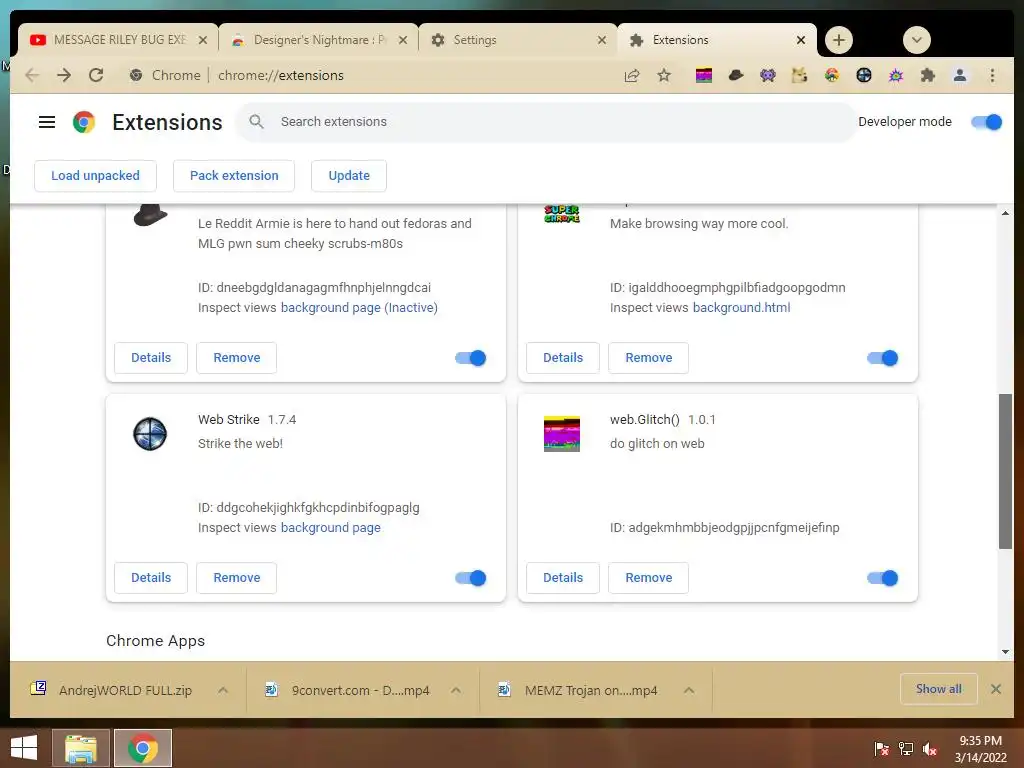
Task: Go forward in browser history
Action: [64, 75]
